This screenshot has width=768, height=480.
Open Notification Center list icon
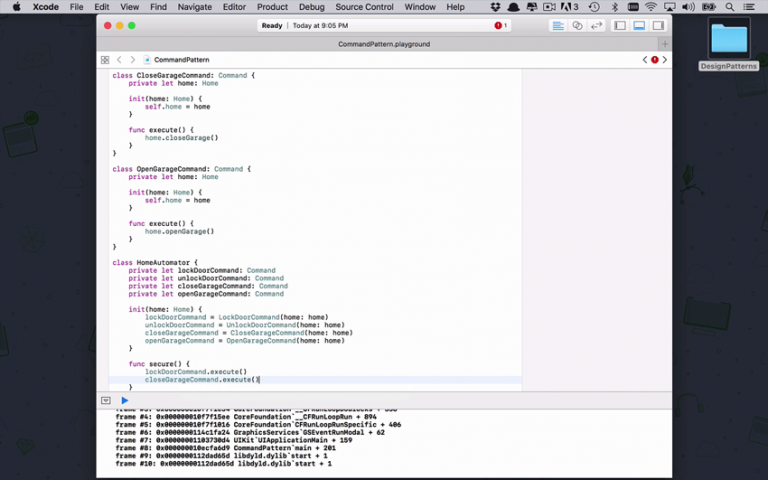(749, 7)
